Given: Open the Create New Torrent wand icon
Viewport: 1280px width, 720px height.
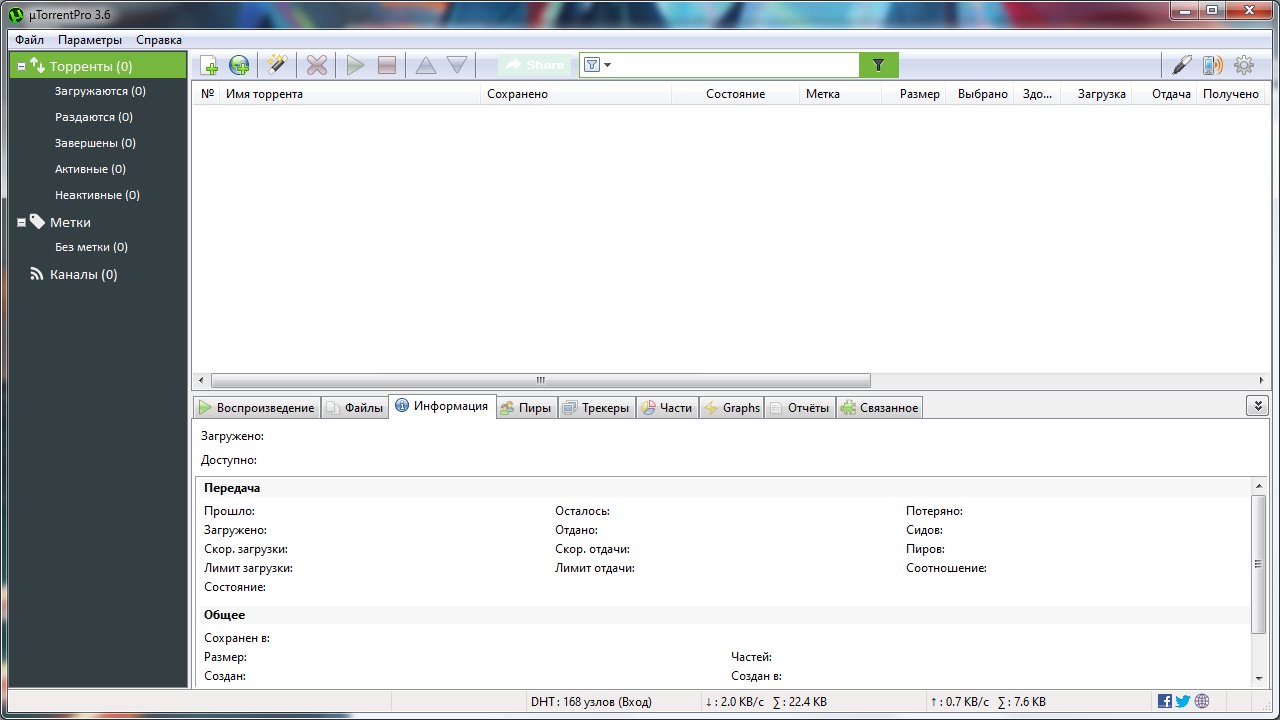Looking at the screenshot, I should [276, 66].
